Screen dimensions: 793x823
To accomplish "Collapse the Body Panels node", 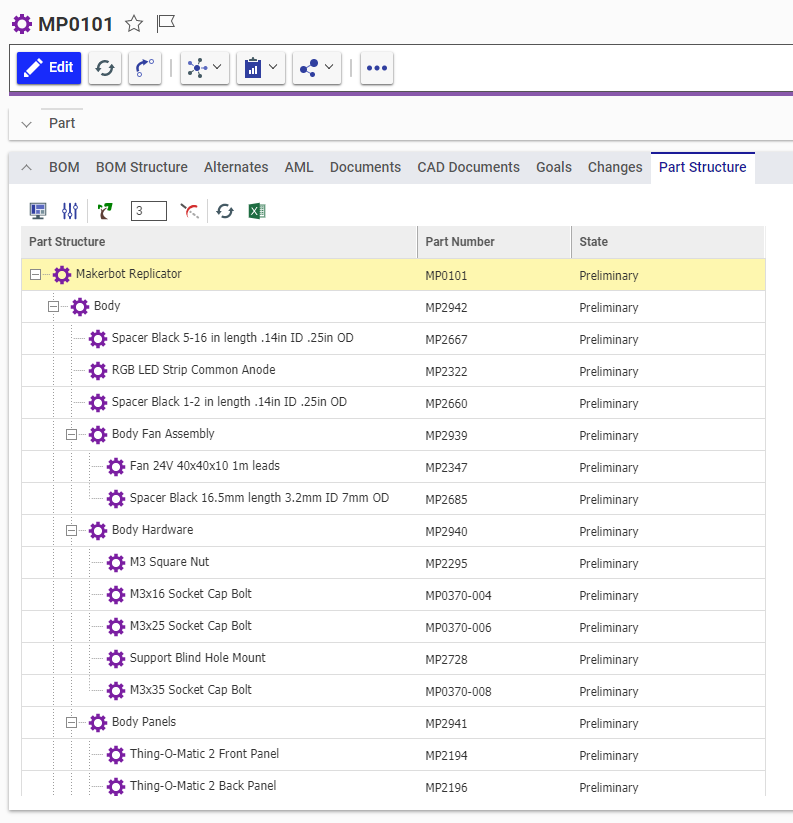I will pyautogui.click(x=71, y=723).
